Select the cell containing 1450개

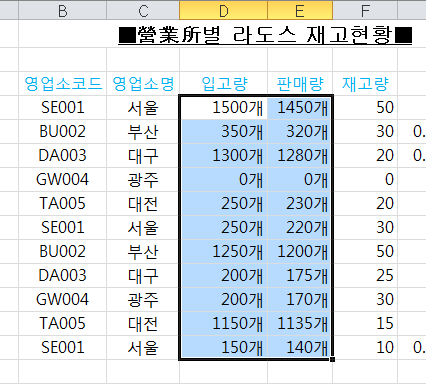[300, 107]
